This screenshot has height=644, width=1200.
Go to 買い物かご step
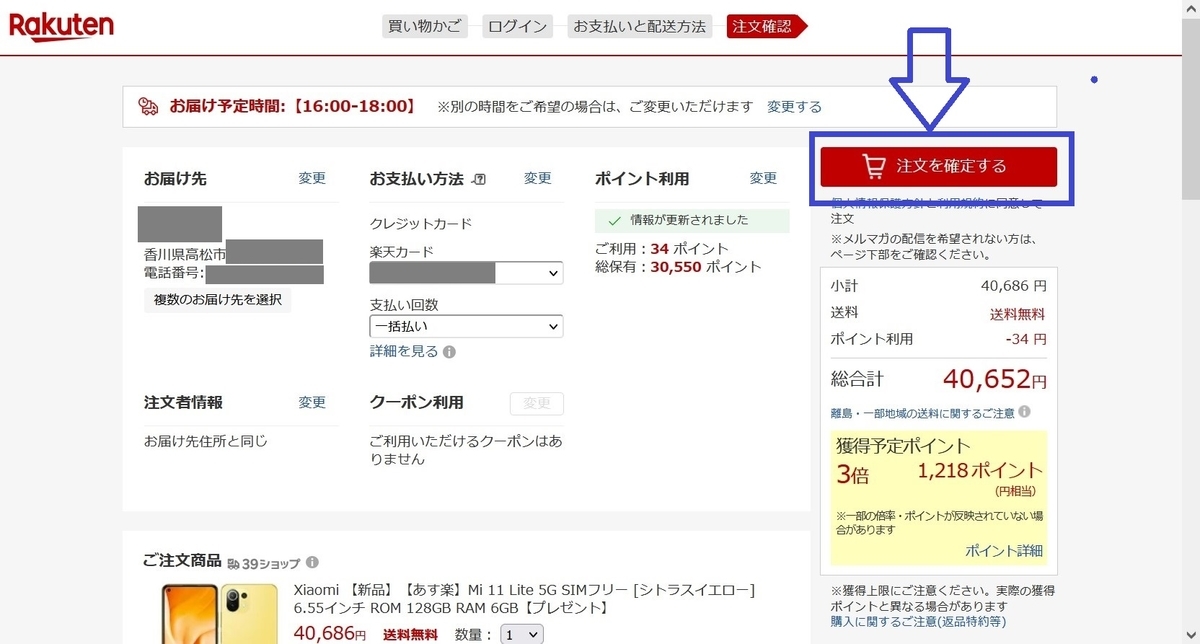tap(425, 26)
